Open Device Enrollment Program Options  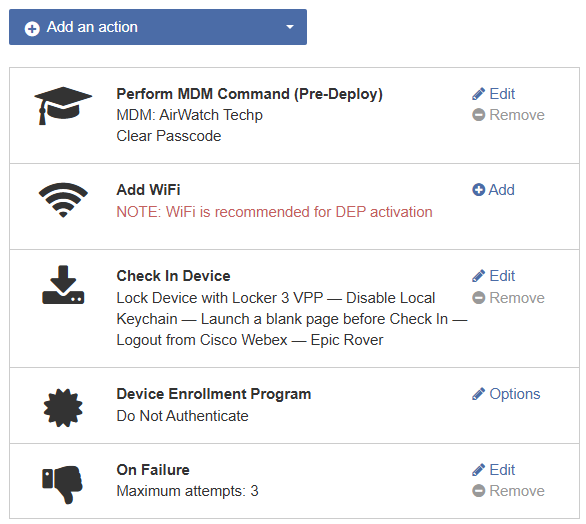[506, 394]
